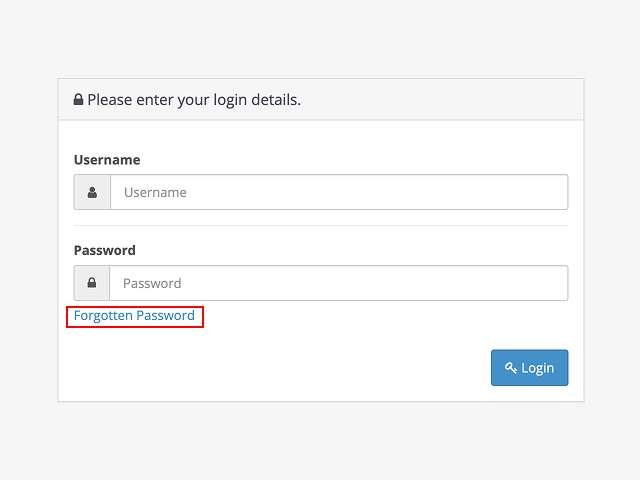Click the "Password" placeholder text in the field

152,283
